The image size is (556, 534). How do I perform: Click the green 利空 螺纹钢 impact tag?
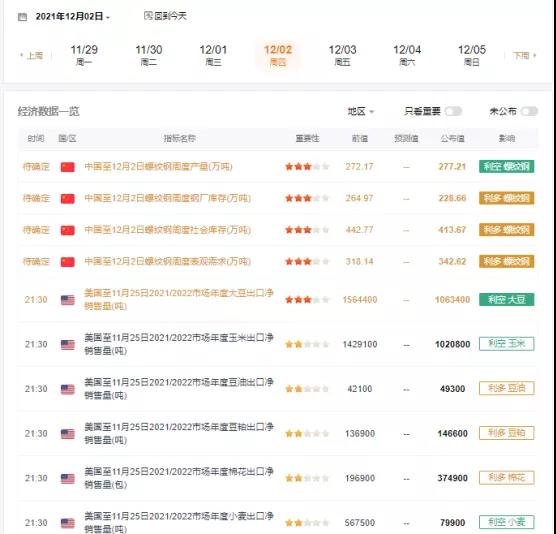506,166
